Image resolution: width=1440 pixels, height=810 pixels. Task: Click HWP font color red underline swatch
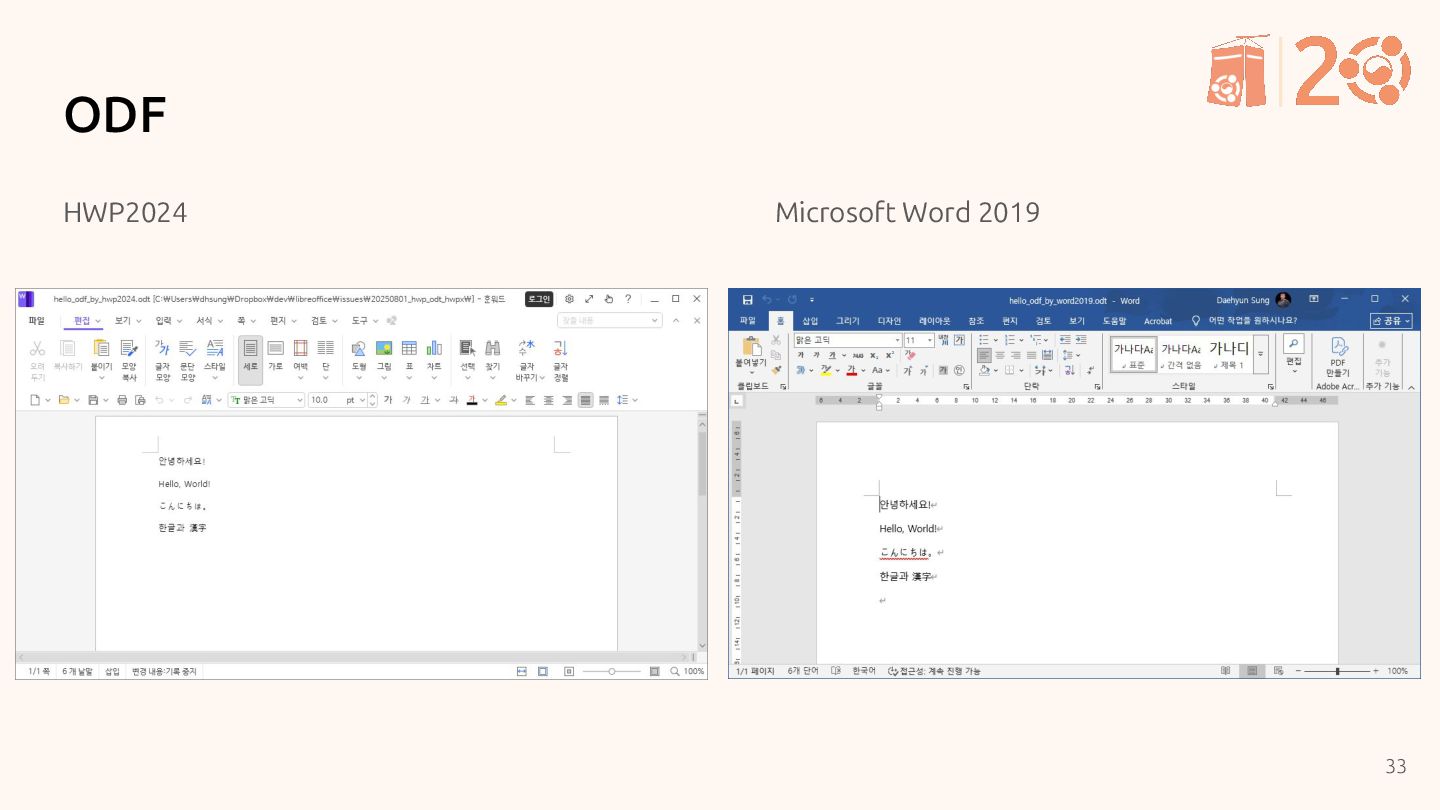click(471, 400)
